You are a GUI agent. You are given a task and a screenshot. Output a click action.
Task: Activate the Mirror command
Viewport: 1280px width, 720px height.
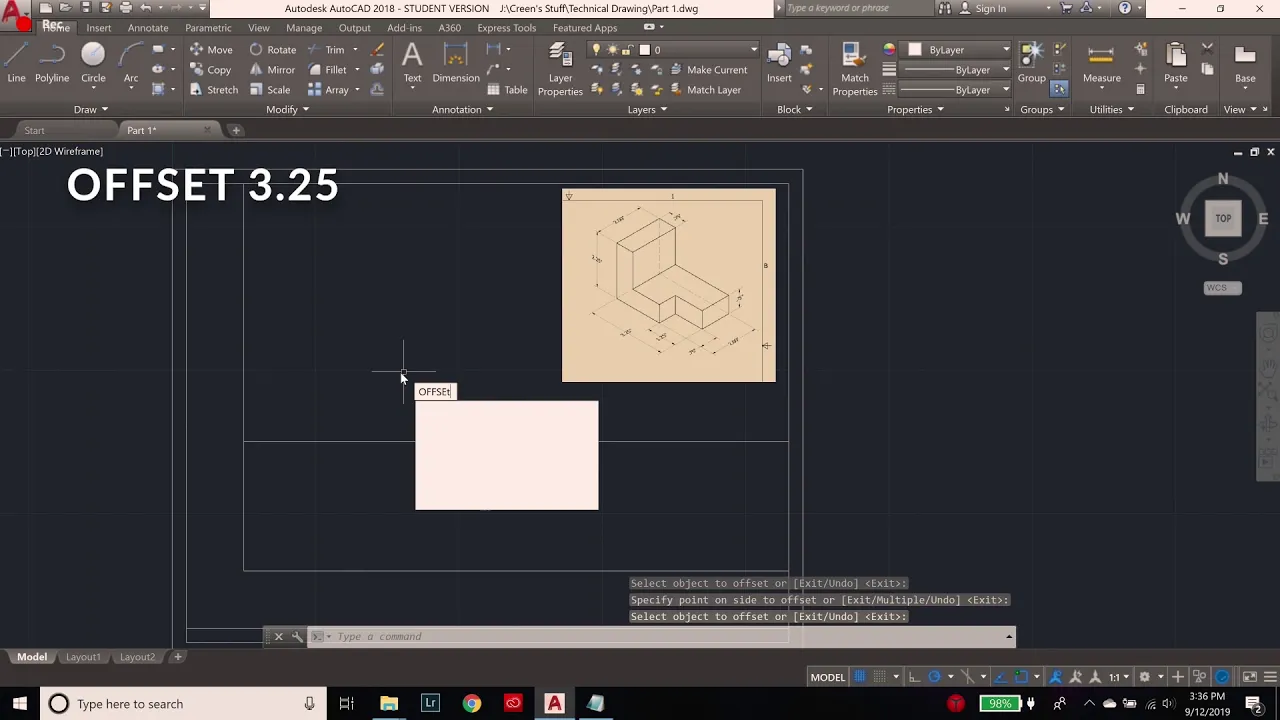tap(272, 70)
